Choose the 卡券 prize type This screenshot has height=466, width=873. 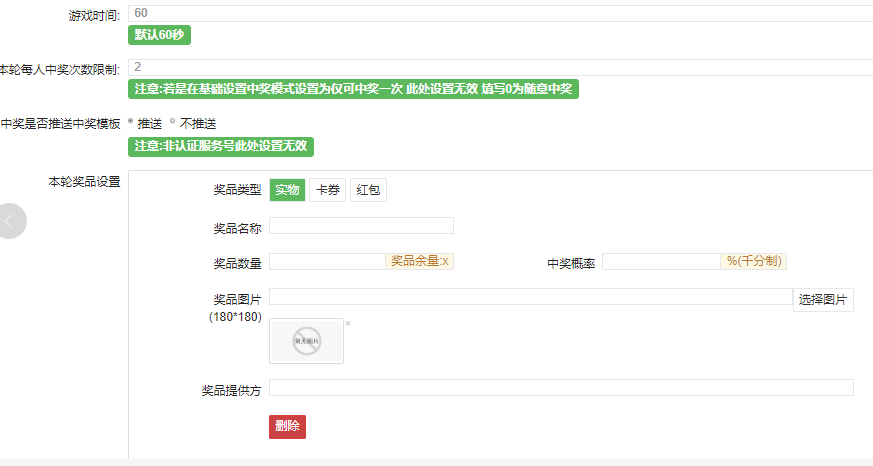(x=327, y=190)
